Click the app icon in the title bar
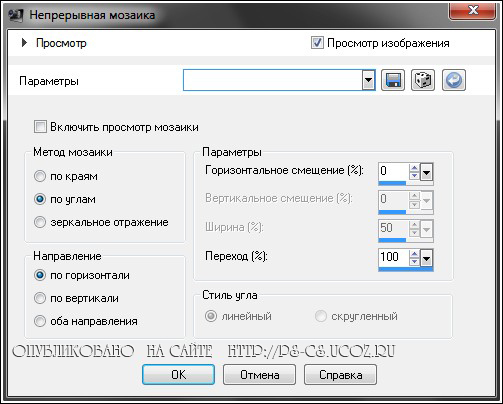Image resolution: width=503 pixels, height=404 pixels. click(x=15, y=15)
